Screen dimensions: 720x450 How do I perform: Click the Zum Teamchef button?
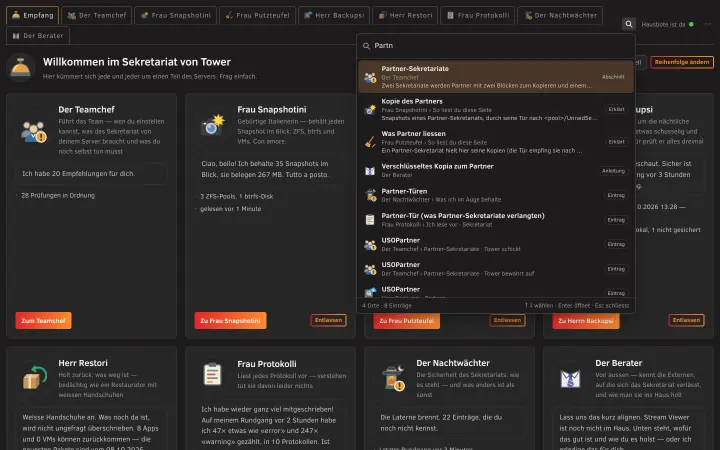[x=43, y=321]
